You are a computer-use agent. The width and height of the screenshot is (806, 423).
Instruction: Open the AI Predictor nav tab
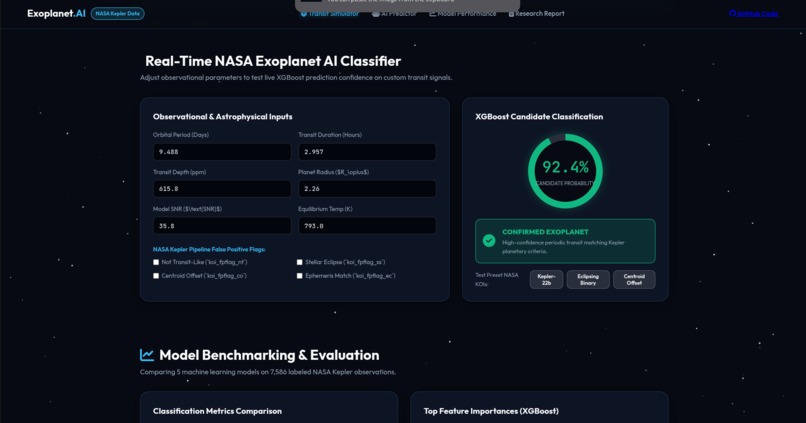(x=394, y=14)
